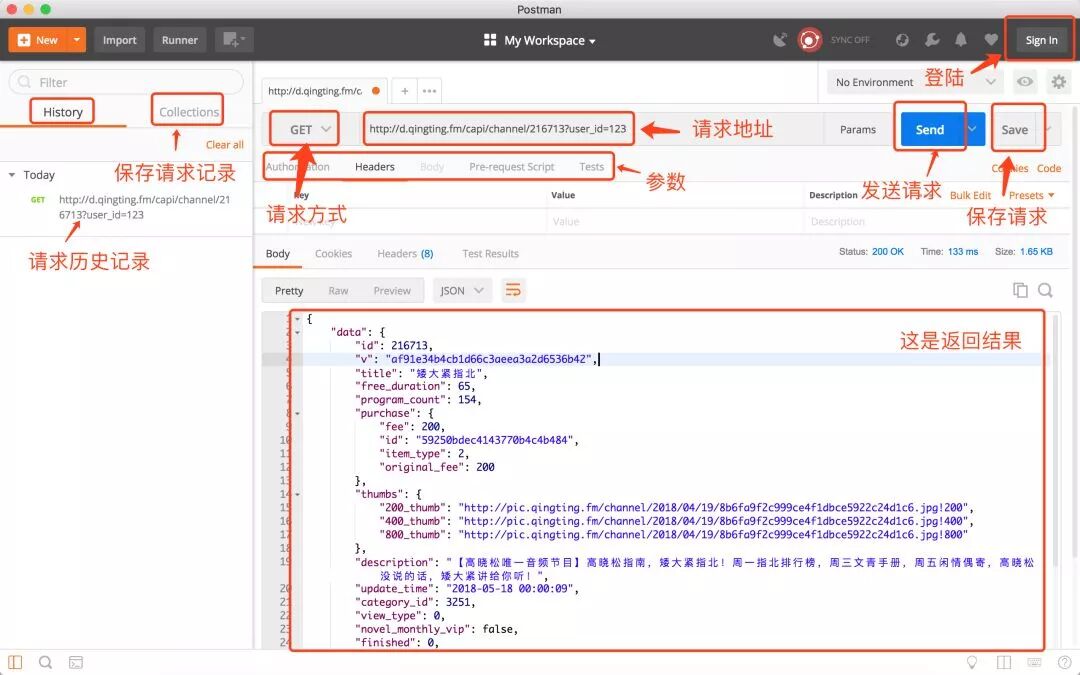Select the response Body tab
Screen dimensions: 1080x675
(278, 253)
